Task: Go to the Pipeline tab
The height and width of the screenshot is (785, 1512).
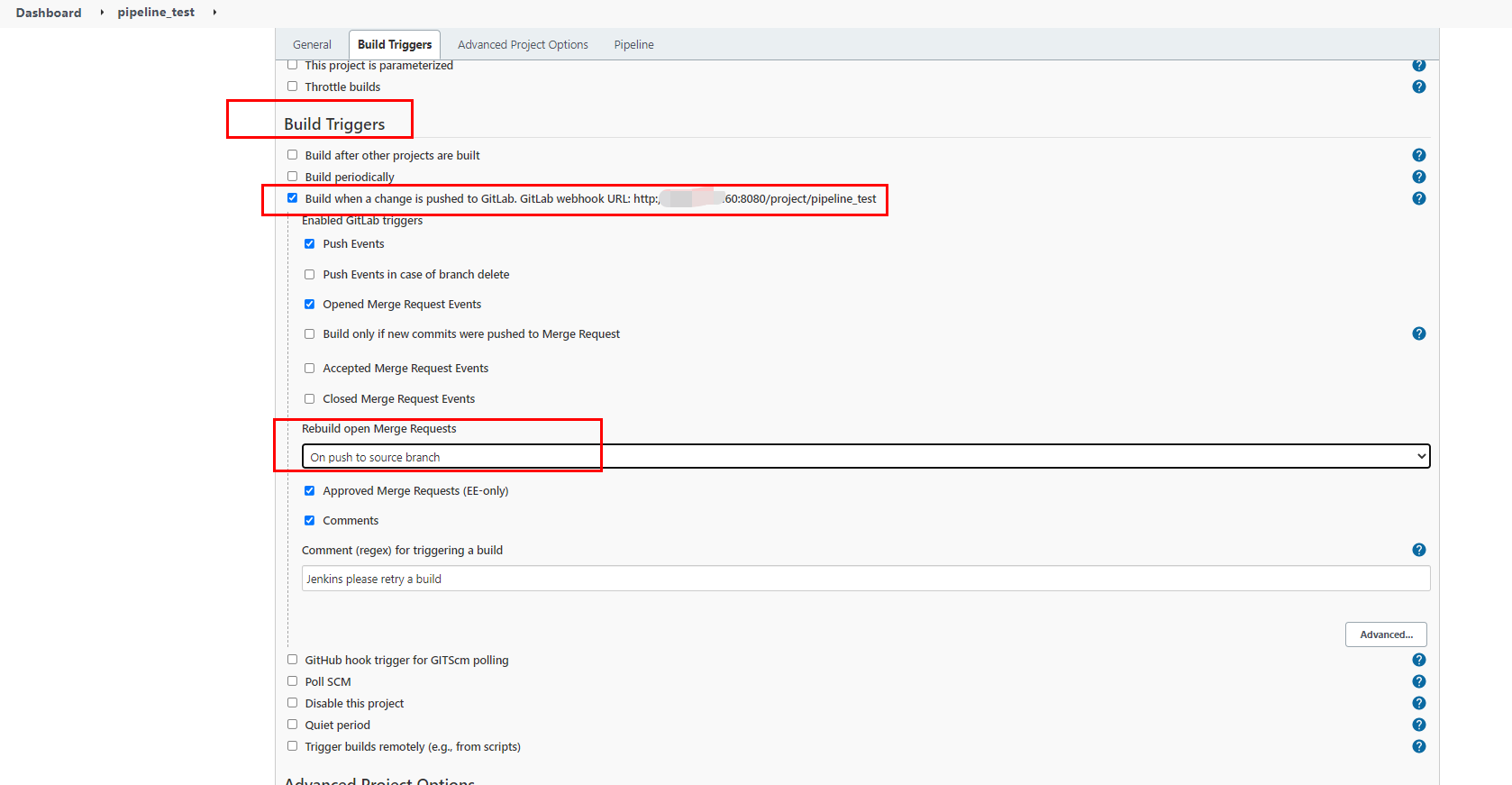Action: pos(634,44)
